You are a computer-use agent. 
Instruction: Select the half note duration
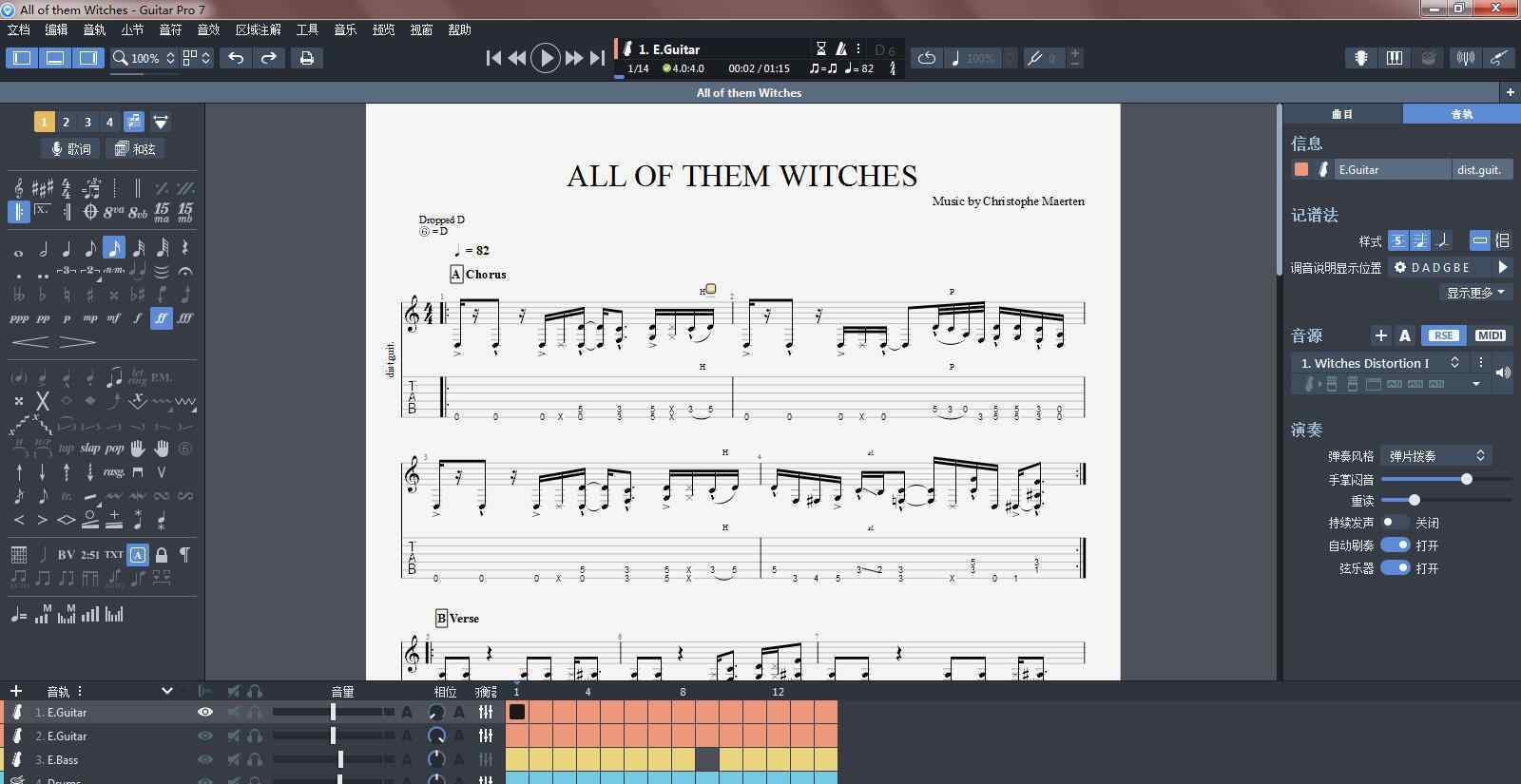click(x=43, y=250)
